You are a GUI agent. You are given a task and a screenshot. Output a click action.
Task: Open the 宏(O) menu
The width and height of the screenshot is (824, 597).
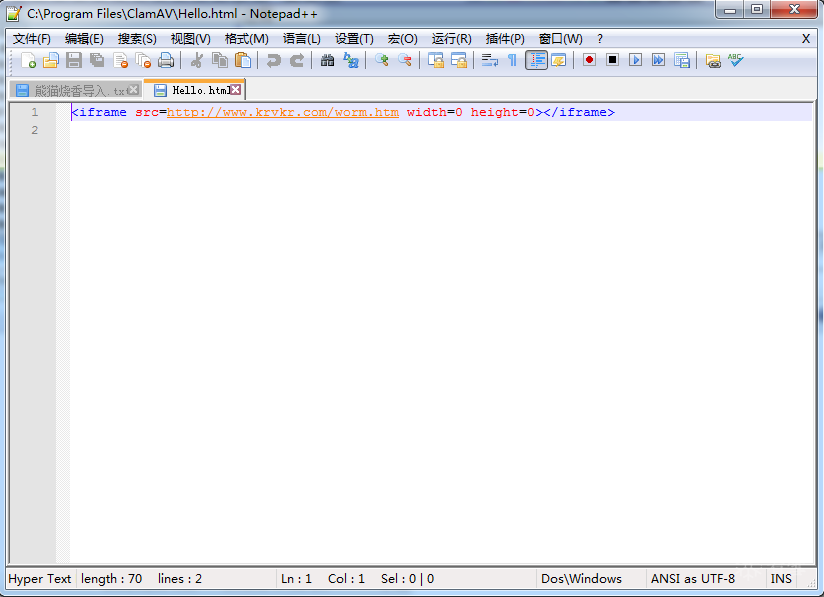point(403,39)
